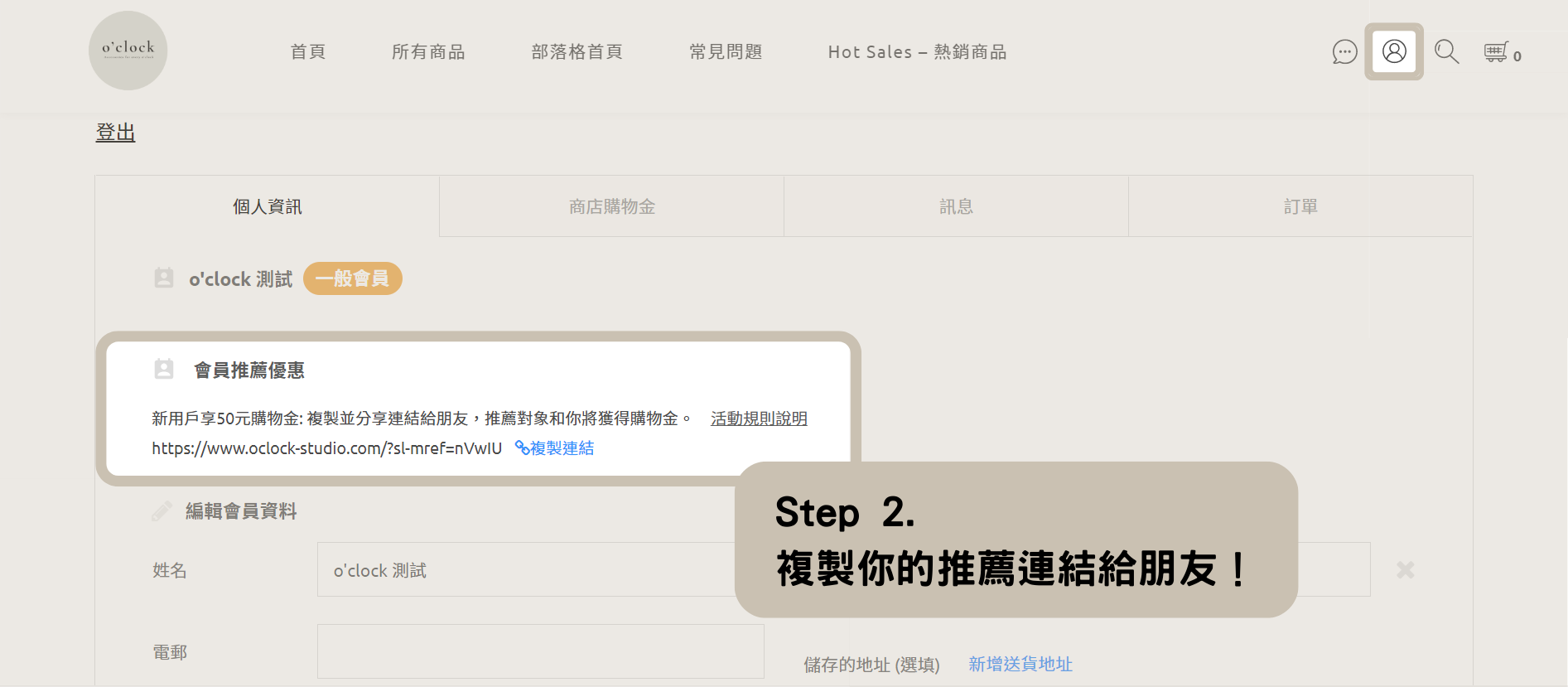Switch to the 商店購物金 tab
Image resolution: width=1568 pixels, height=687 pixels.
[612, 206]
